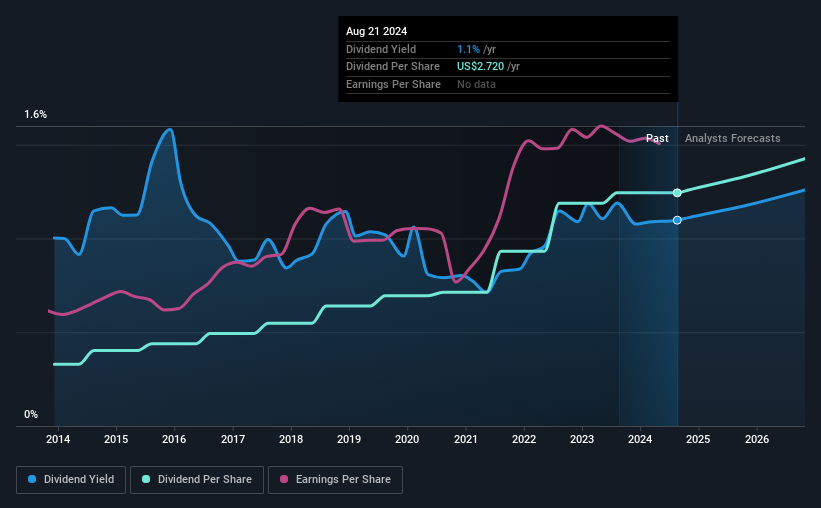Click the 2018 x-axis label

point(291,439)
